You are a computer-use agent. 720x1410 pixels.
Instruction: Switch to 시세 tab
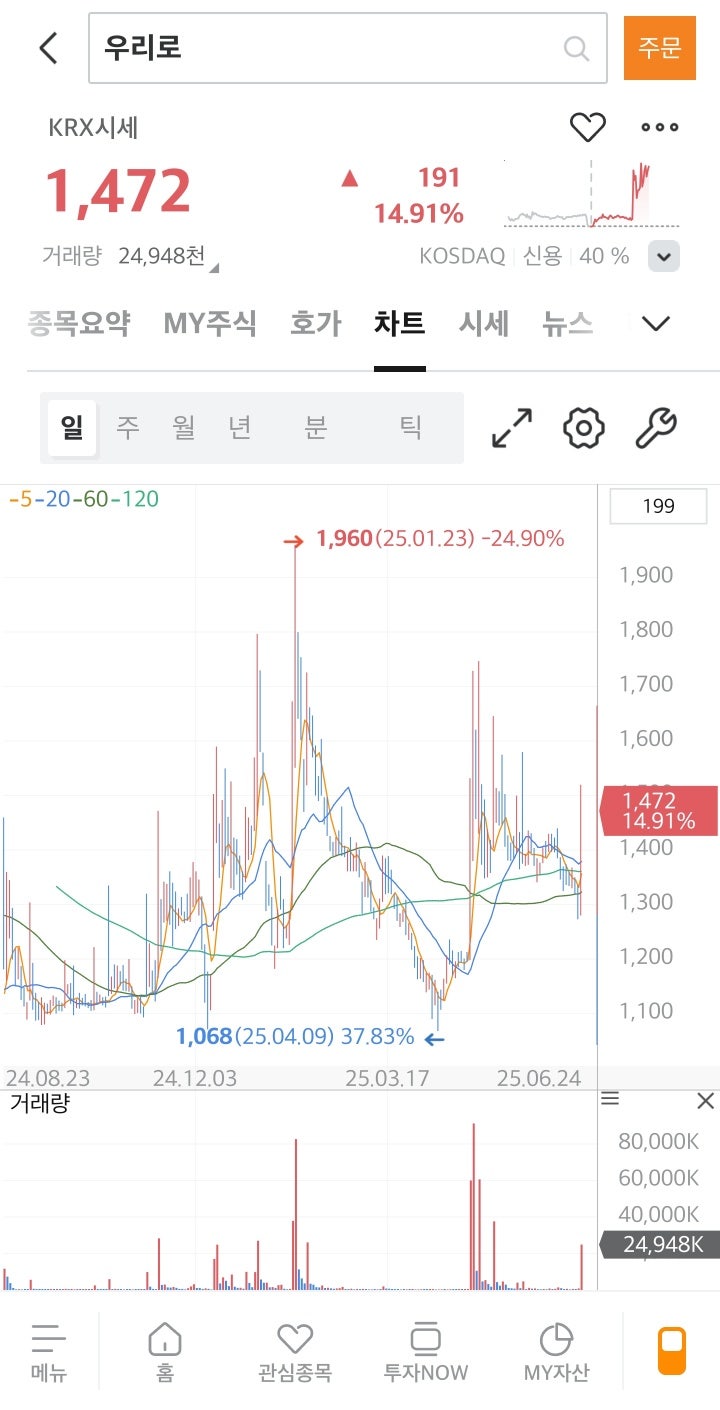coord(484,323)
